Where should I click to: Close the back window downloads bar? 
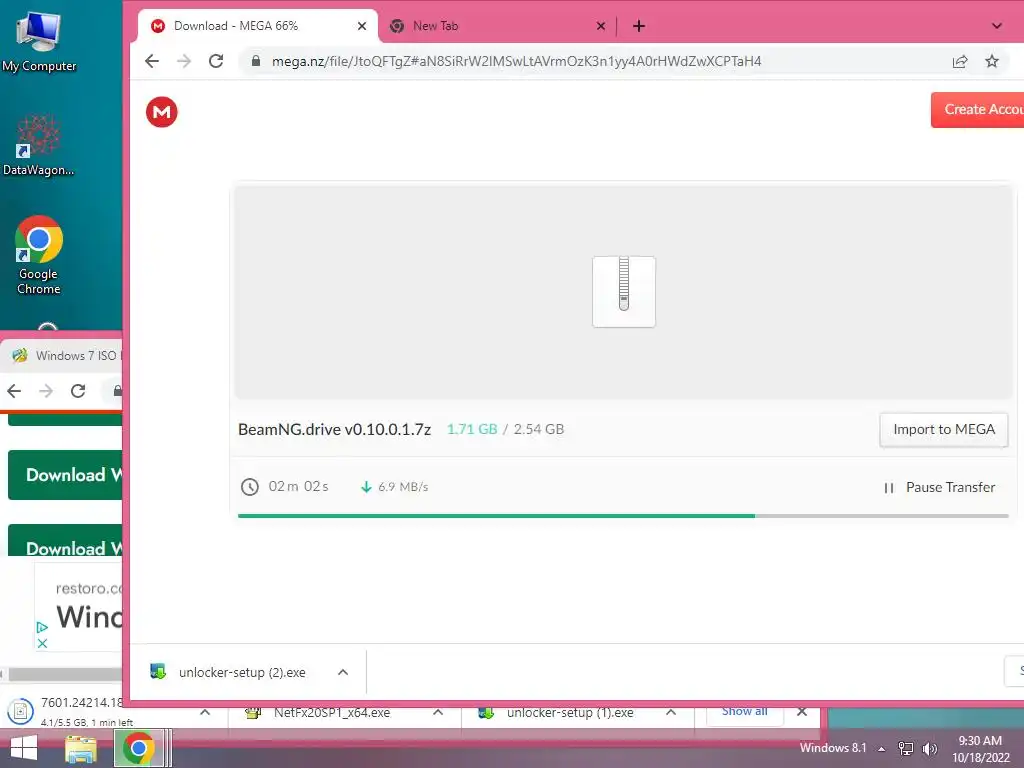point(802,712)
